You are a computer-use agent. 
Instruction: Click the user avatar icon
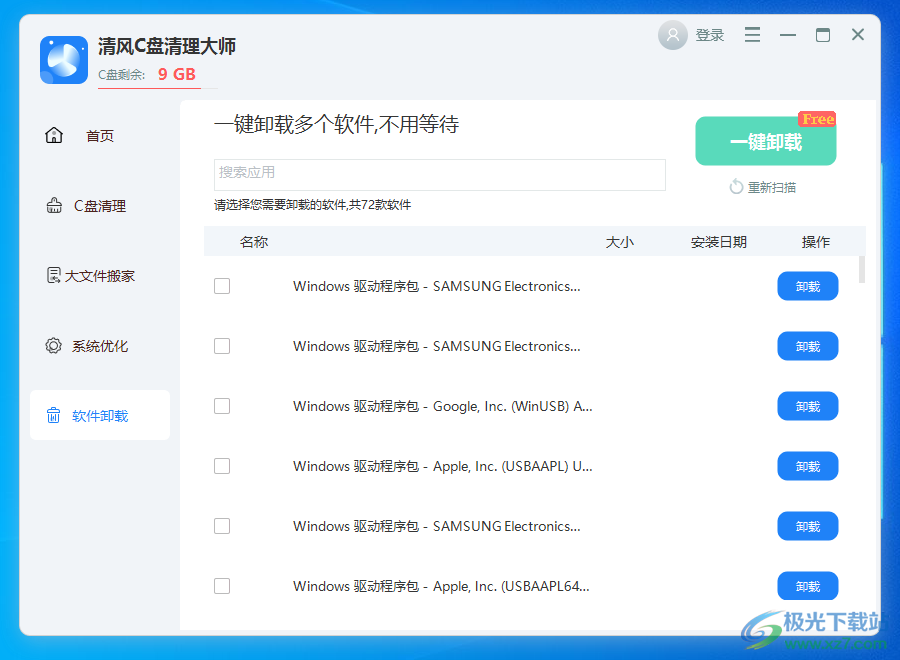tap(672, 34)
